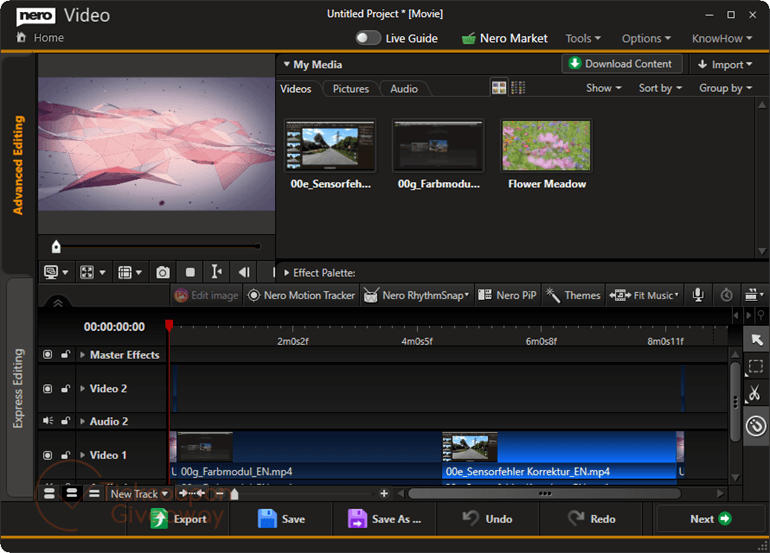Viewport: 770px width, 553px height.
Task: Mute the Audio 2 track
Action: pos(48,421)
